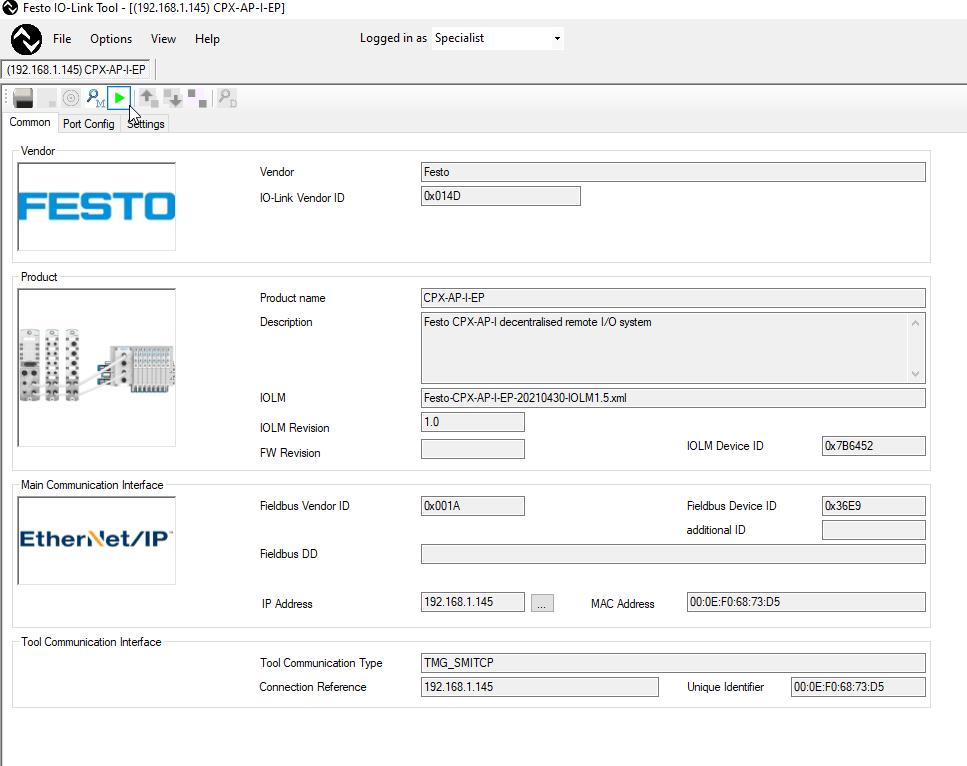Screen dimensions: 967x766
Task: Click the 'Tool Communication Interface' group title
Action: 91,642
